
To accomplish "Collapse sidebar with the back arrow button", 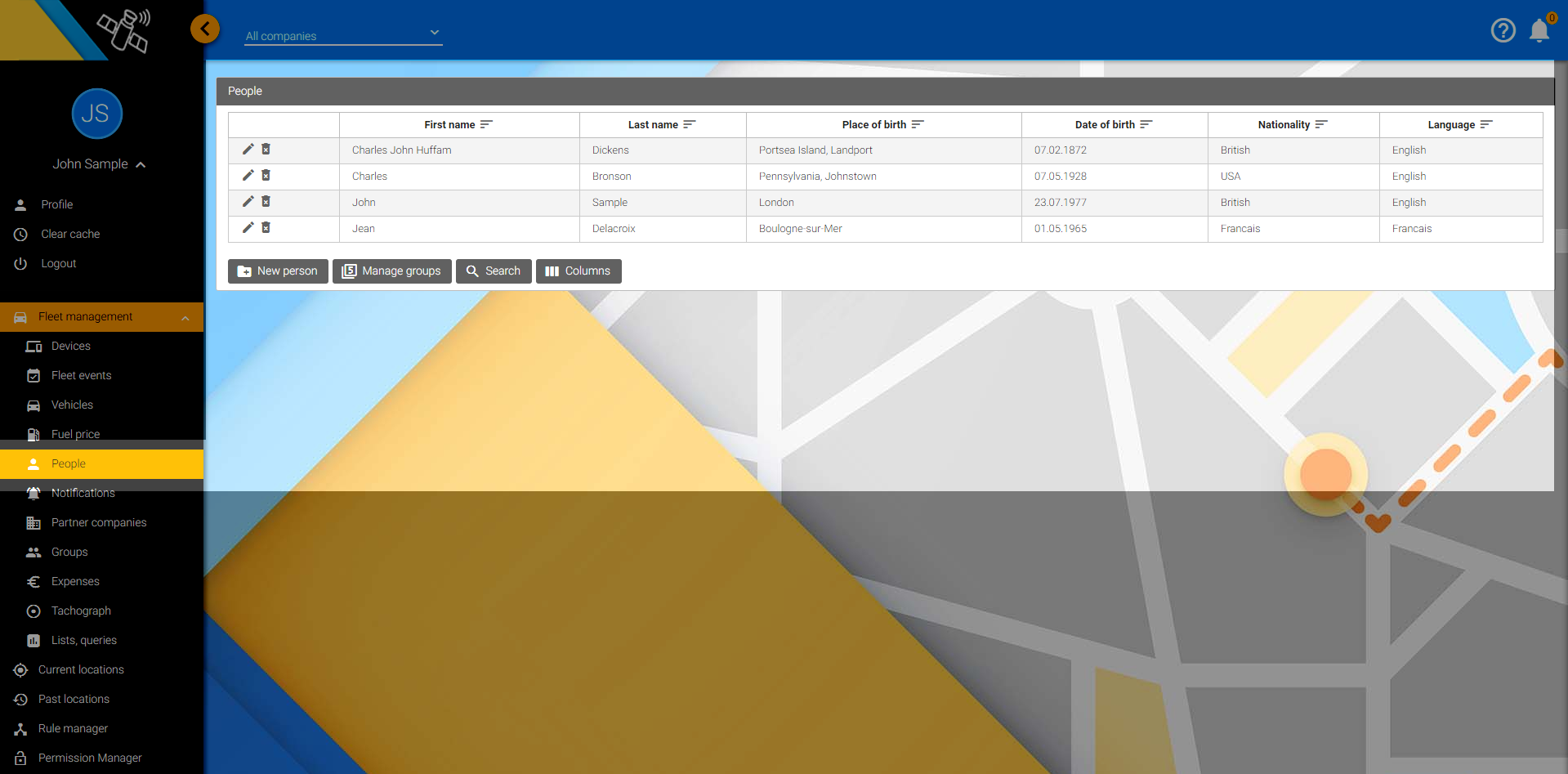I will pos(205,29).
